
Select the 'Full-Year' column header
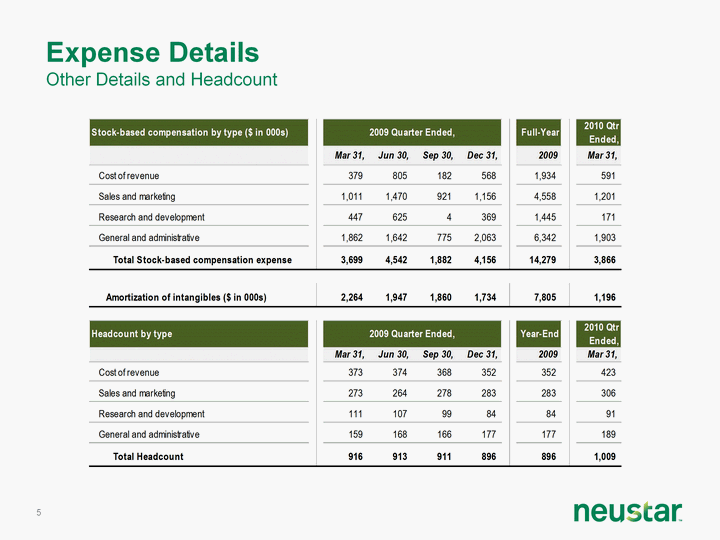[x=539, y=132]
